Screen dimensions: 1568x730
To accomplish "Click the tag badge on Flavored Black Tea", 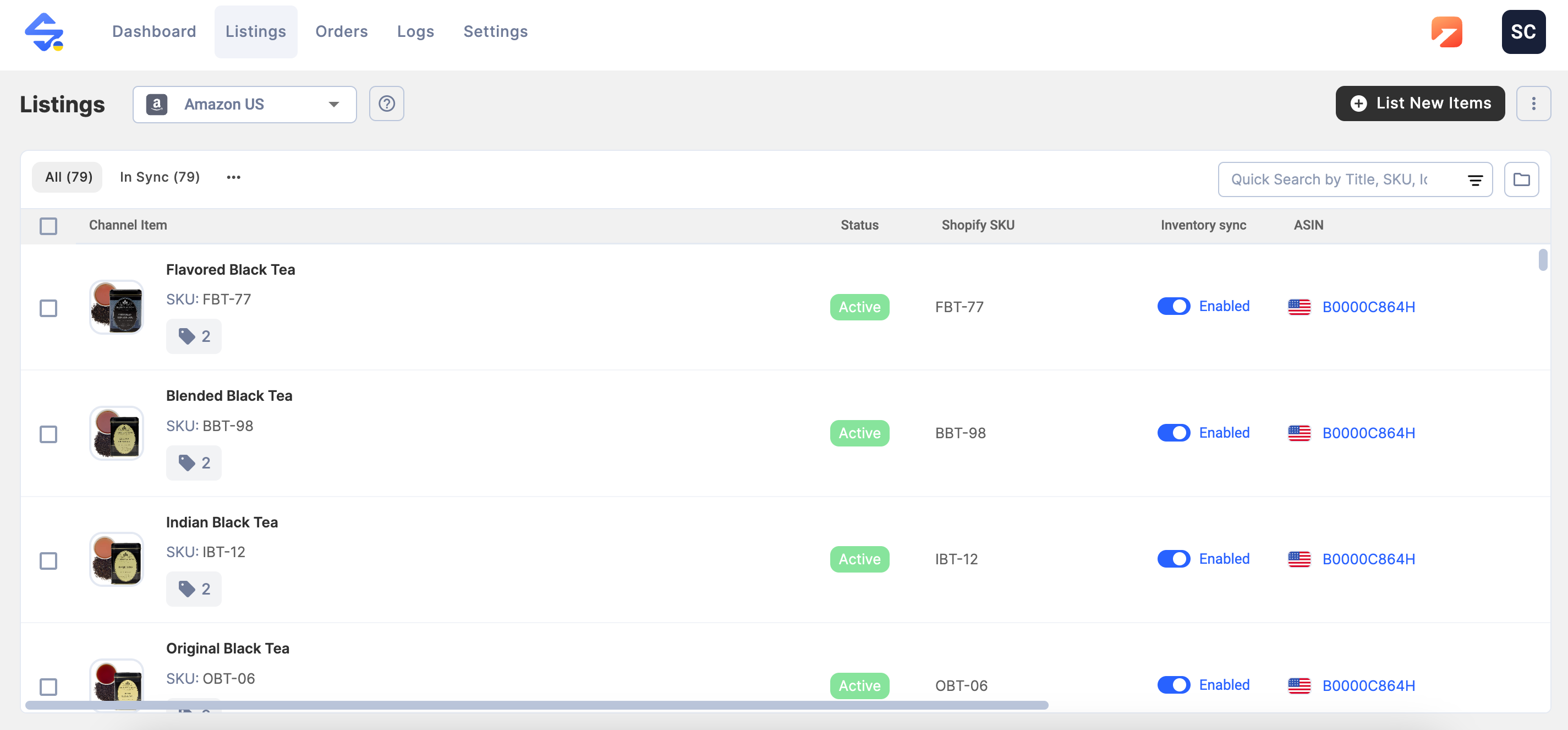I will click(x=194, y=336).
